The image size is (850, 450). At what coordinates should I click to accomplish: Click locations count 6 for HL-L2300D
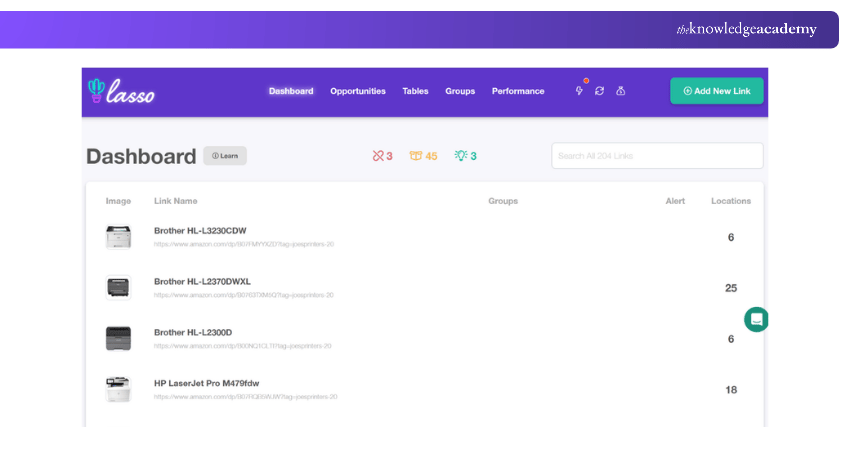click(731, 339)
